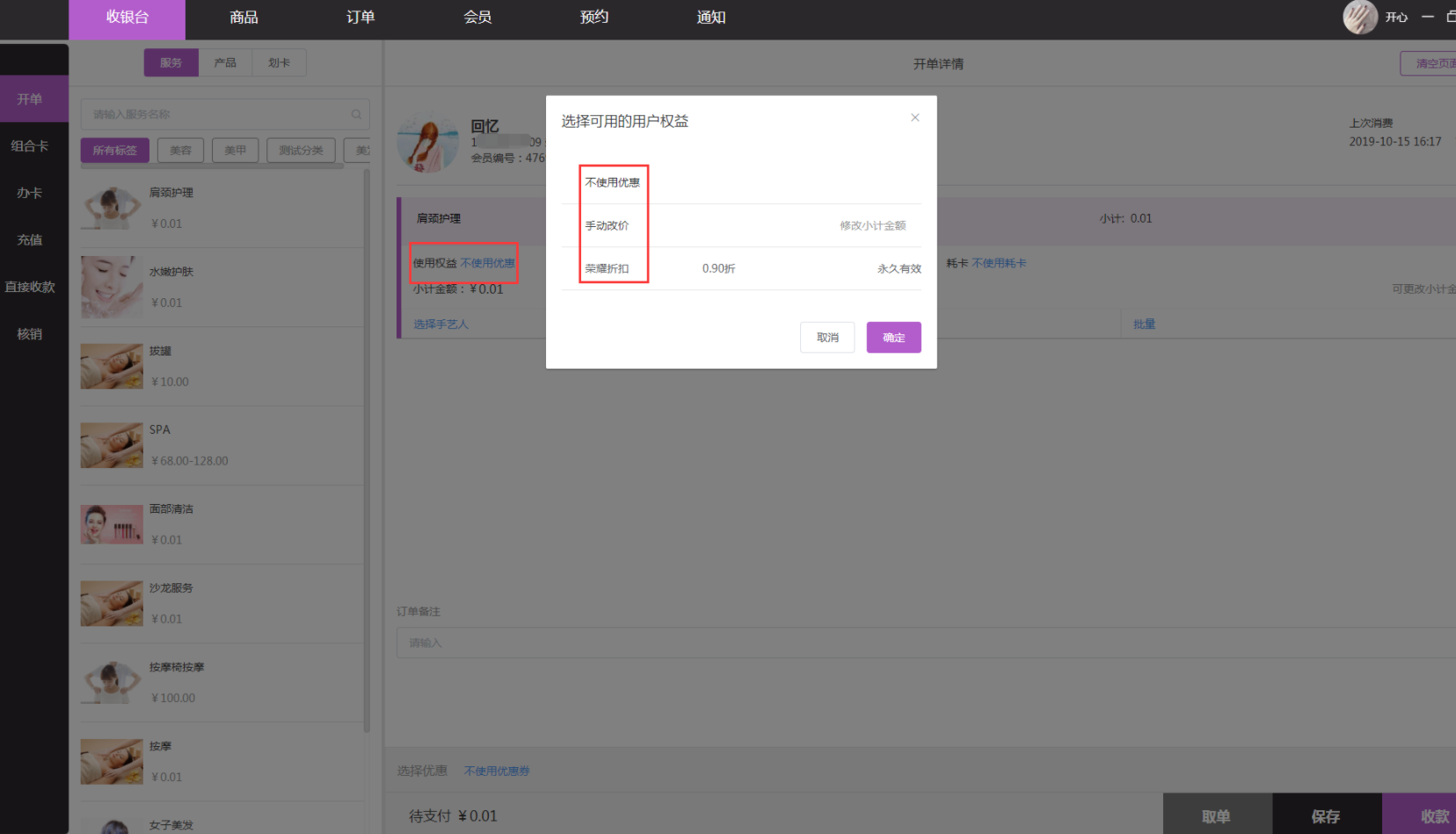The width and height of the screenshot is (1456, 834).
Task: Switch to the 服务 tab
Action: (x=171, y=62)
